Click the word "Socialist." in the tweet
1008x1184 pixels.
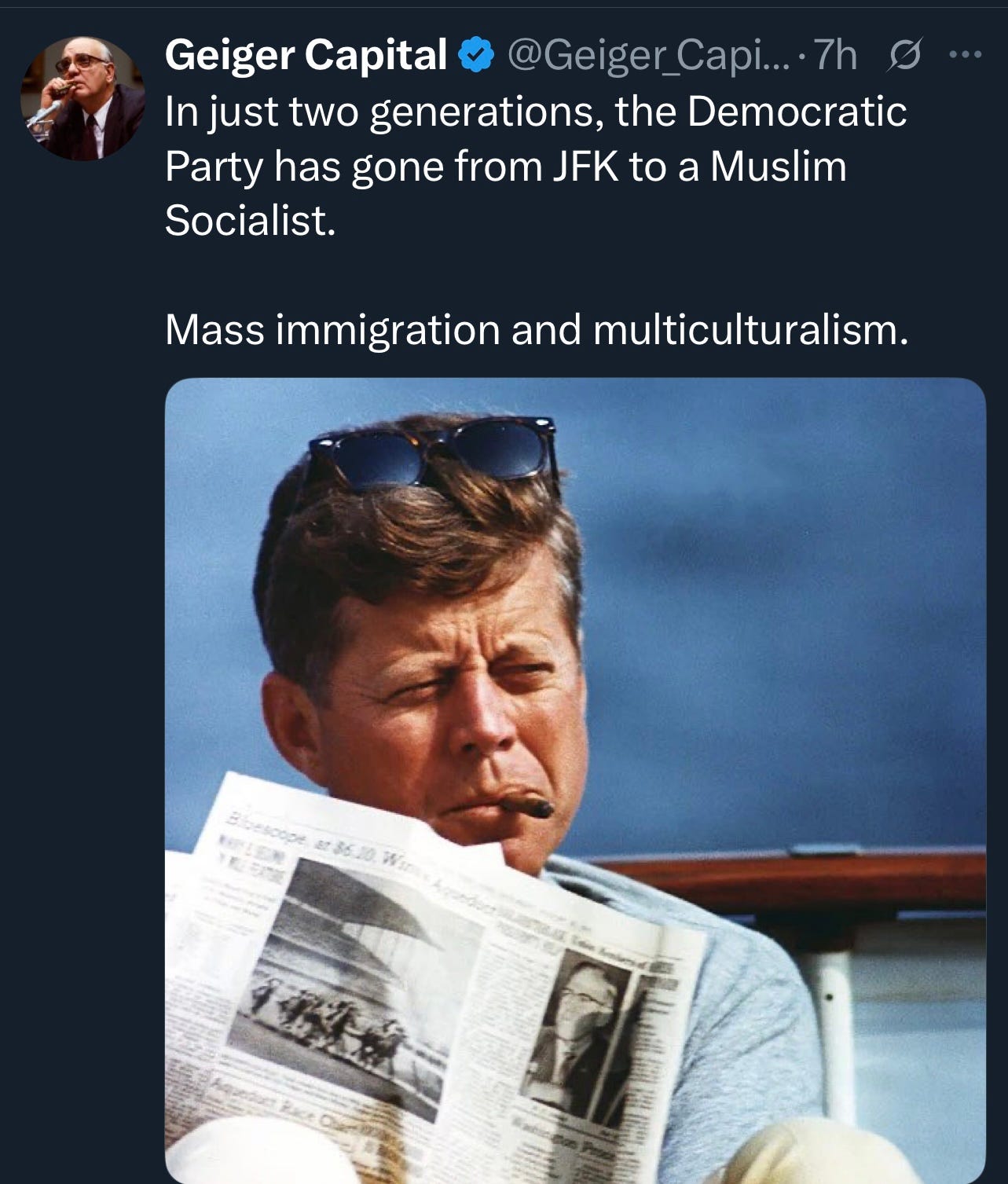(251, 220)
